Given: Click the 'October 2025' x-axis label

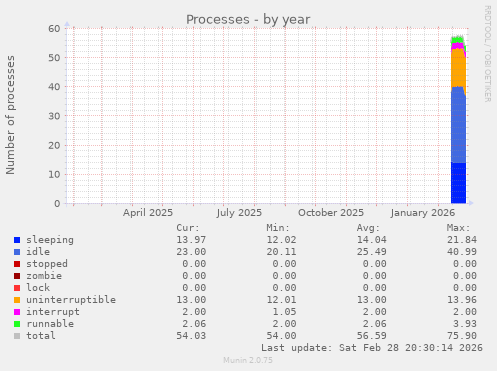Looking at the screenshot, I should click(x=331, y=213).
